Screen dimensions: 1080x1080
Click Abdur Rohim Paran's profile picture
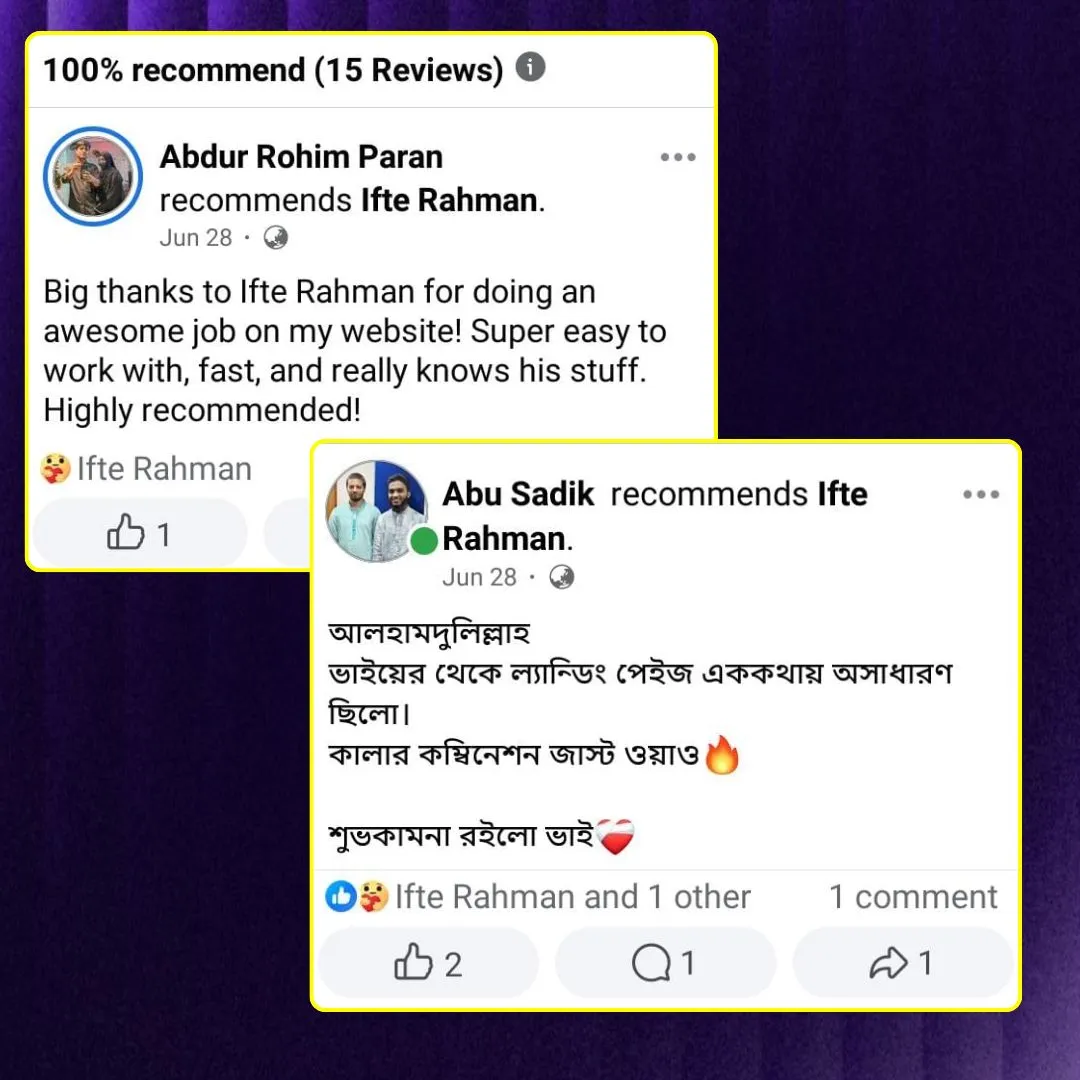(x=93, y=176)
